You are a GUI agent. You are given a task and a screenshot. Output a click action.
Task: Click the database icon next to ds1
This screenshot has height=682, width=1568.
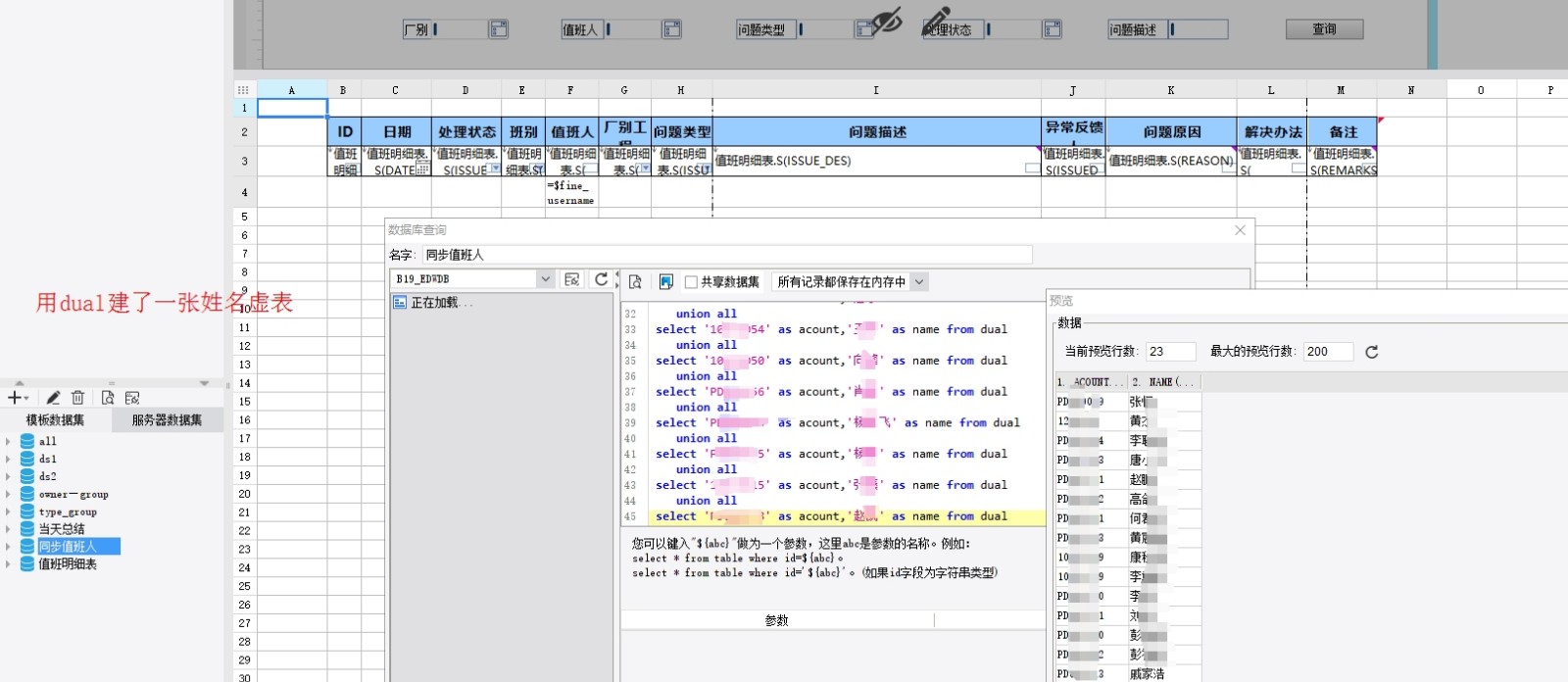(x=27, y=459)
